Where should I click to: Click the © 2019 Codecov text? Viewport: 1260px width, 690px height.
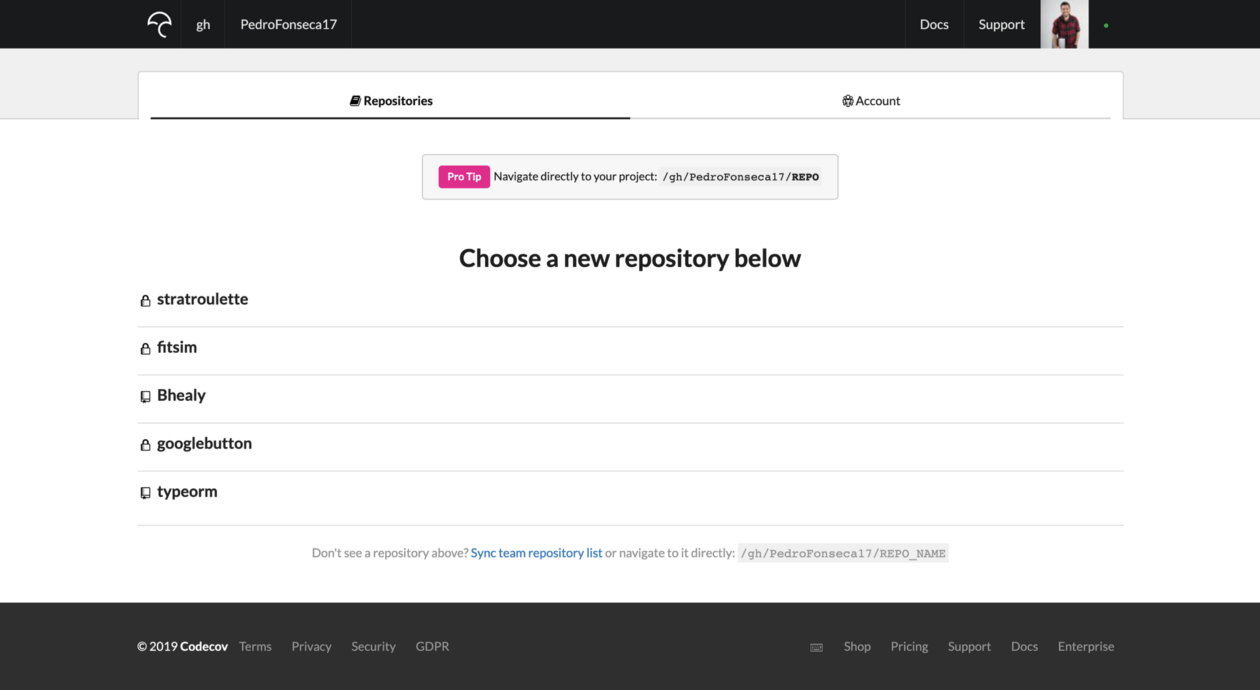(x=182, y=646)
